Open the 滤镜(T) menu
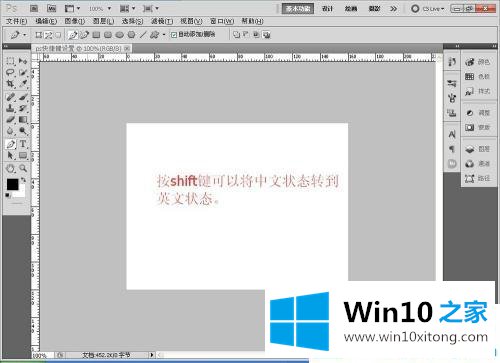The height and width of the screenshot is (363, 500). click(162, 21)
